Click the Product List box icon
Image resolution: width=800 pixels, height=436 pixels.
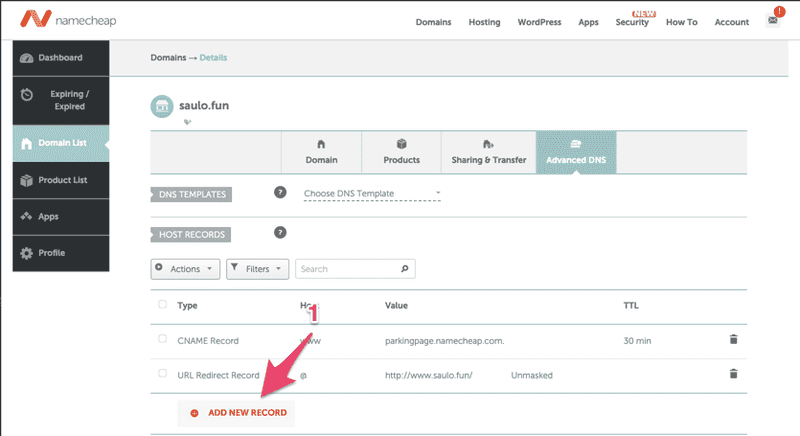[x=27, y=180]
